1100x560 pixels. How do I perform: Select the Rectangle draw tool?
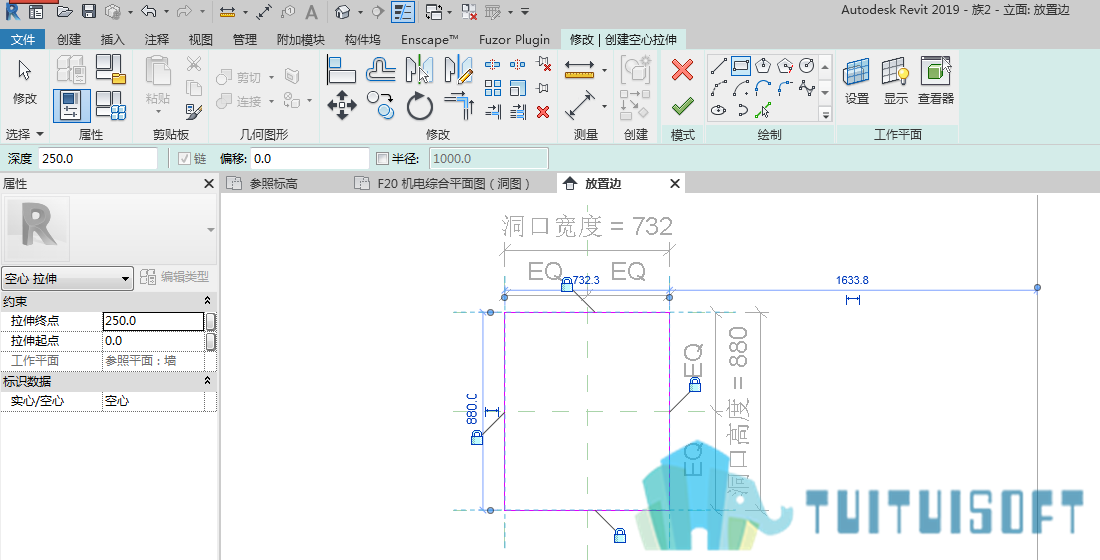(x=741, y=66)
